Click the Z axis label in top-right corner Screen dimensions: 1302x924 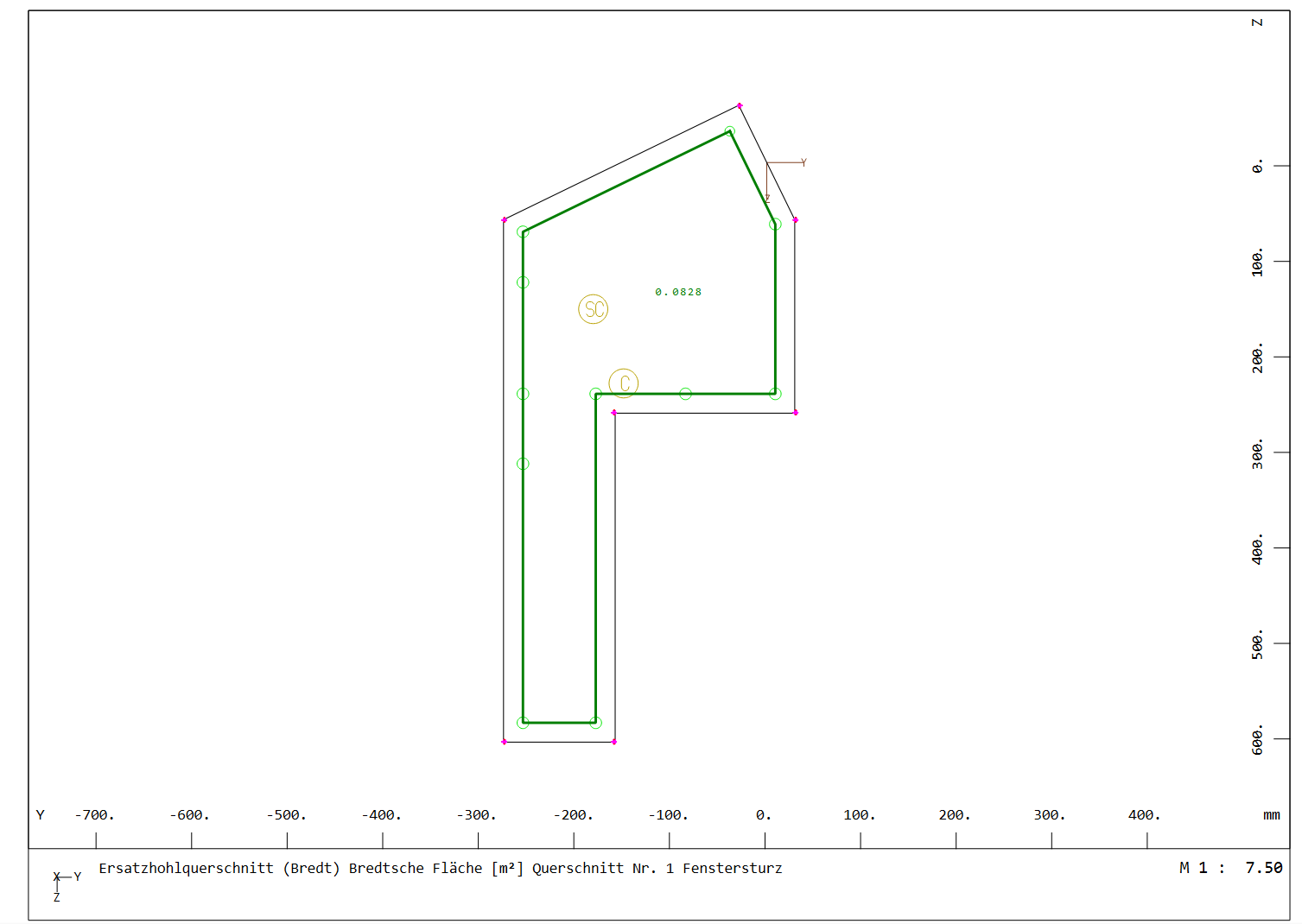(1257, 22)
